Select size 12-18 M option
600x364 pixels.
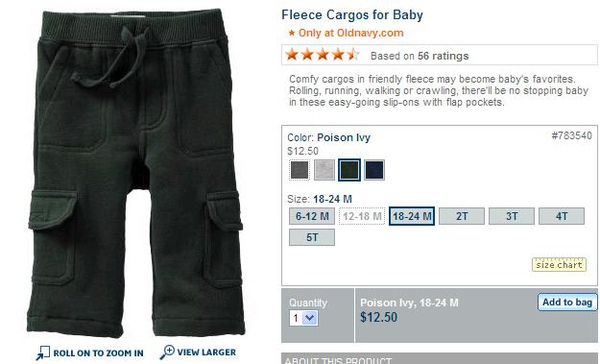click(x=362, y=216)
